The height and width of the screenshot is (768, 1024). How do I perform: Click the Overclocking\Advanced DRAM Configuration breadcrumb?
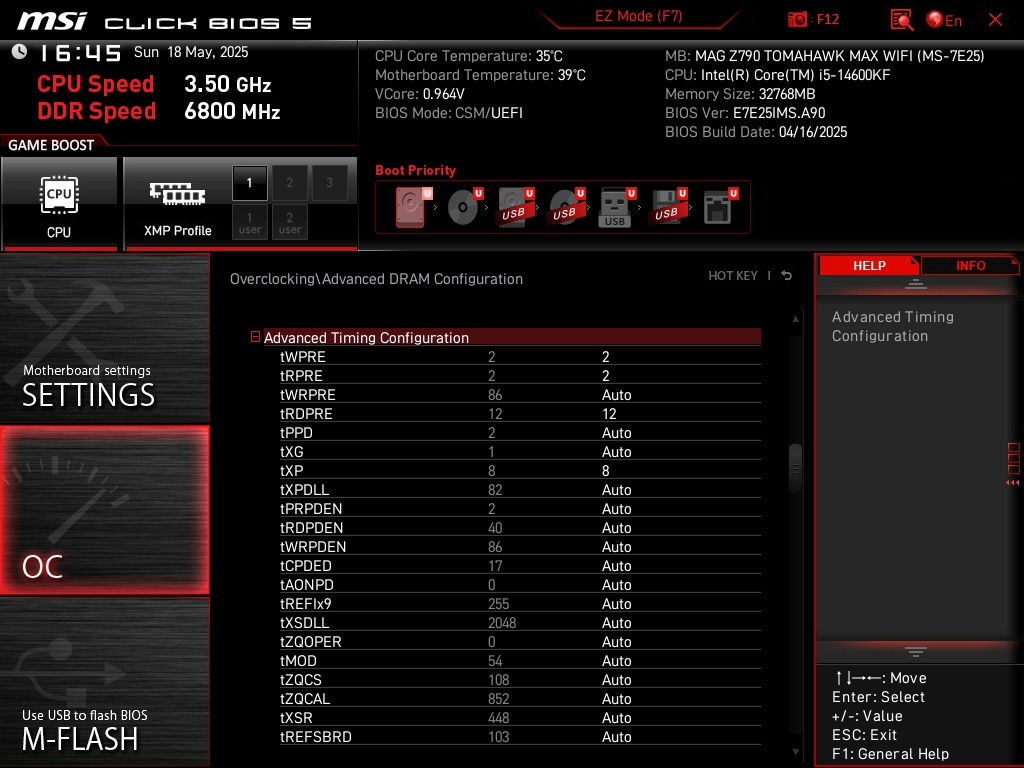point(376,279)
